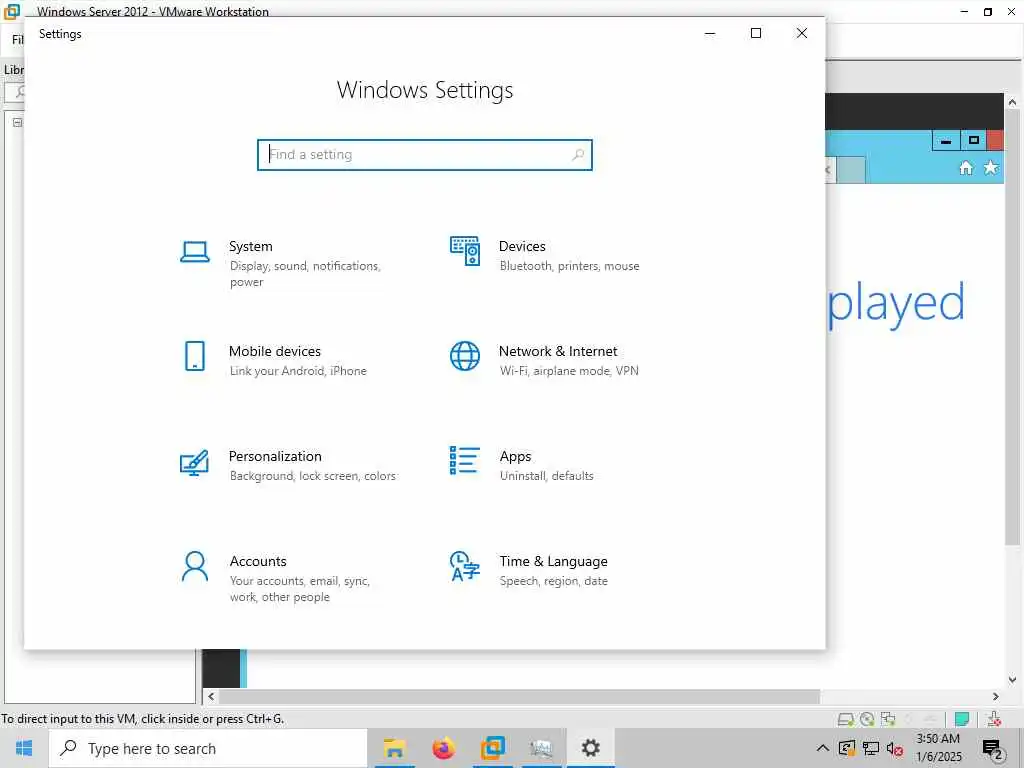
Task: Collapse the VMware library tree node
Action: pyautogui.click(x=18, y=122)
